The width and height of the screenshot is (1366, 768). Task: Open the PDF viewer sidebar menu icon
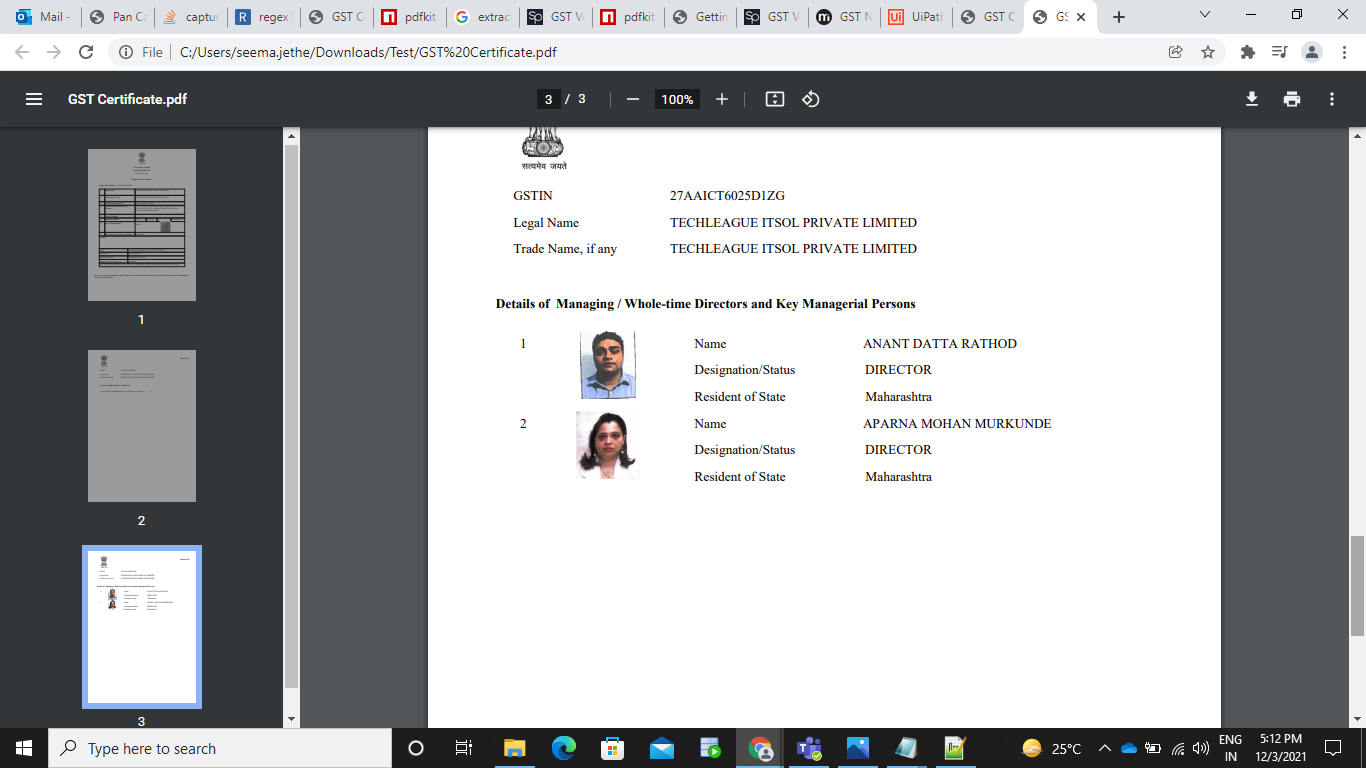pyautogui.click(x=34, y=99)
